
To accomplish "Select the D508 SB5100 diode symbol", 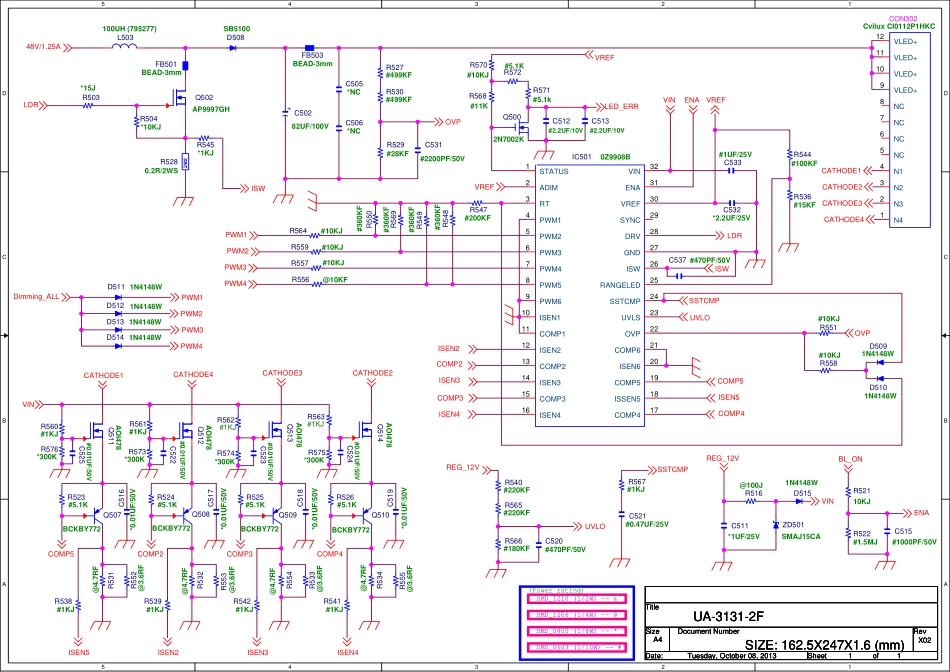I will point(232,46).
